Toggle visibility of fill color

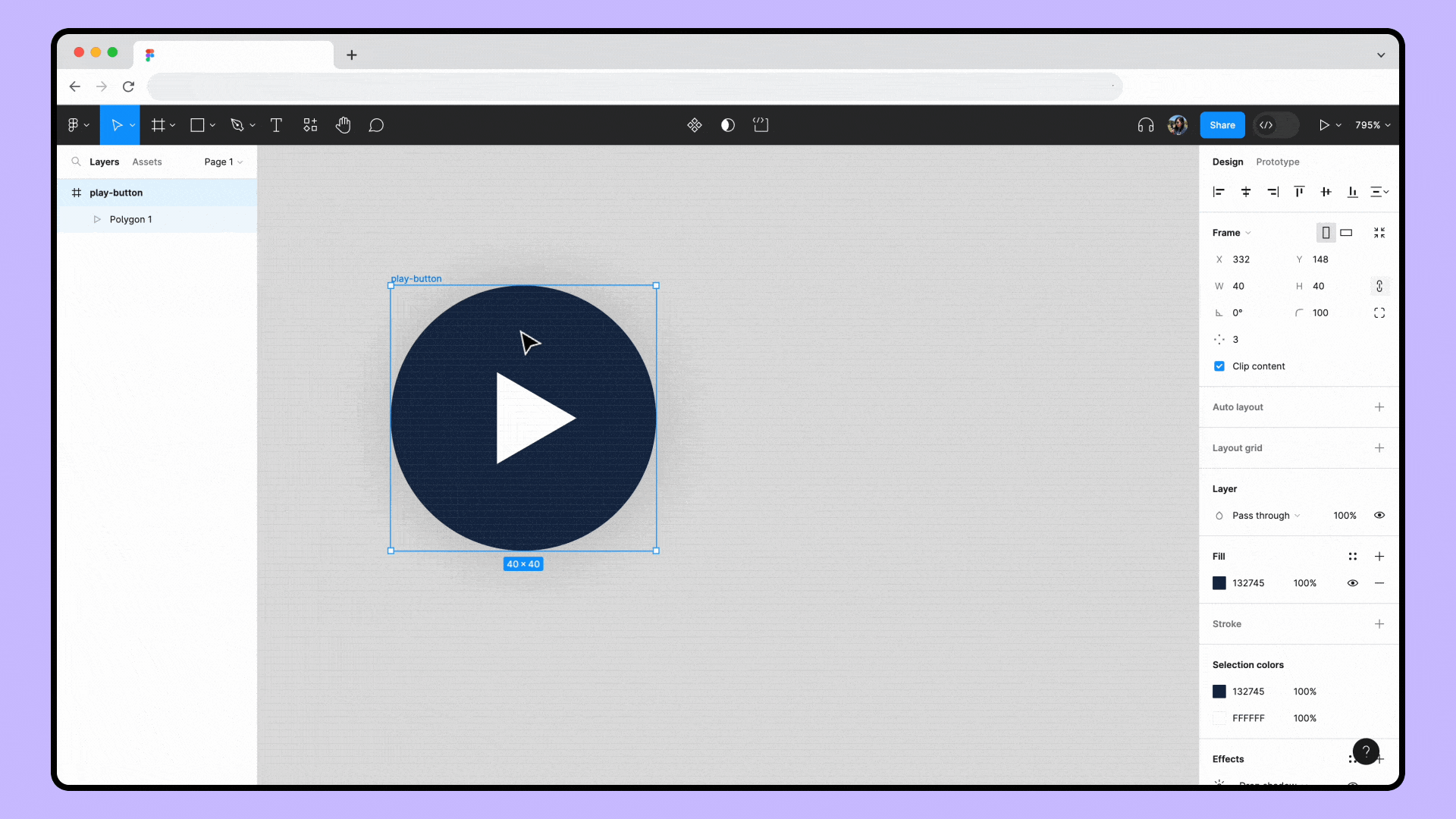point(1352,583)
